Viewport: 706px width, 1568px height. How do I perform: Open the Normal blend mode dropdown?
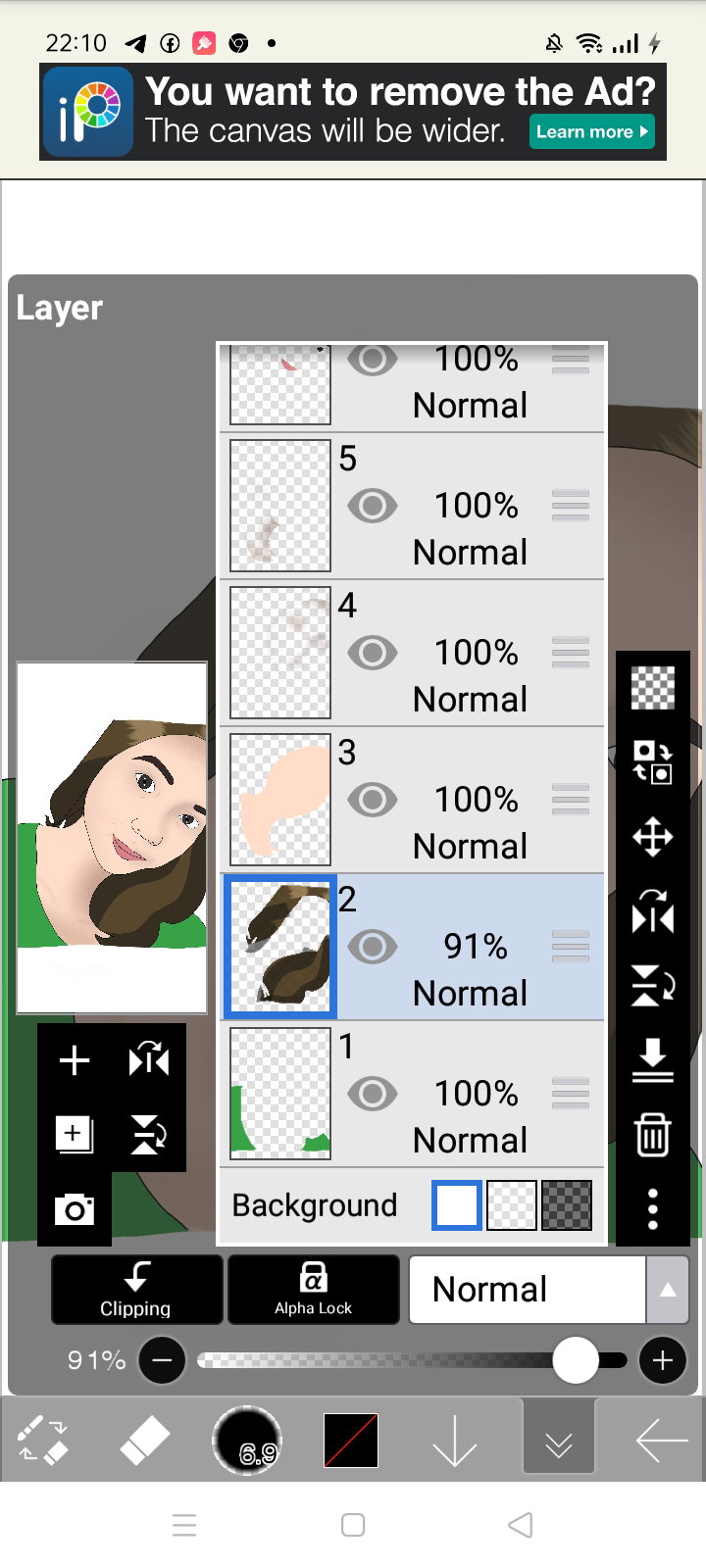(528, 1290)
